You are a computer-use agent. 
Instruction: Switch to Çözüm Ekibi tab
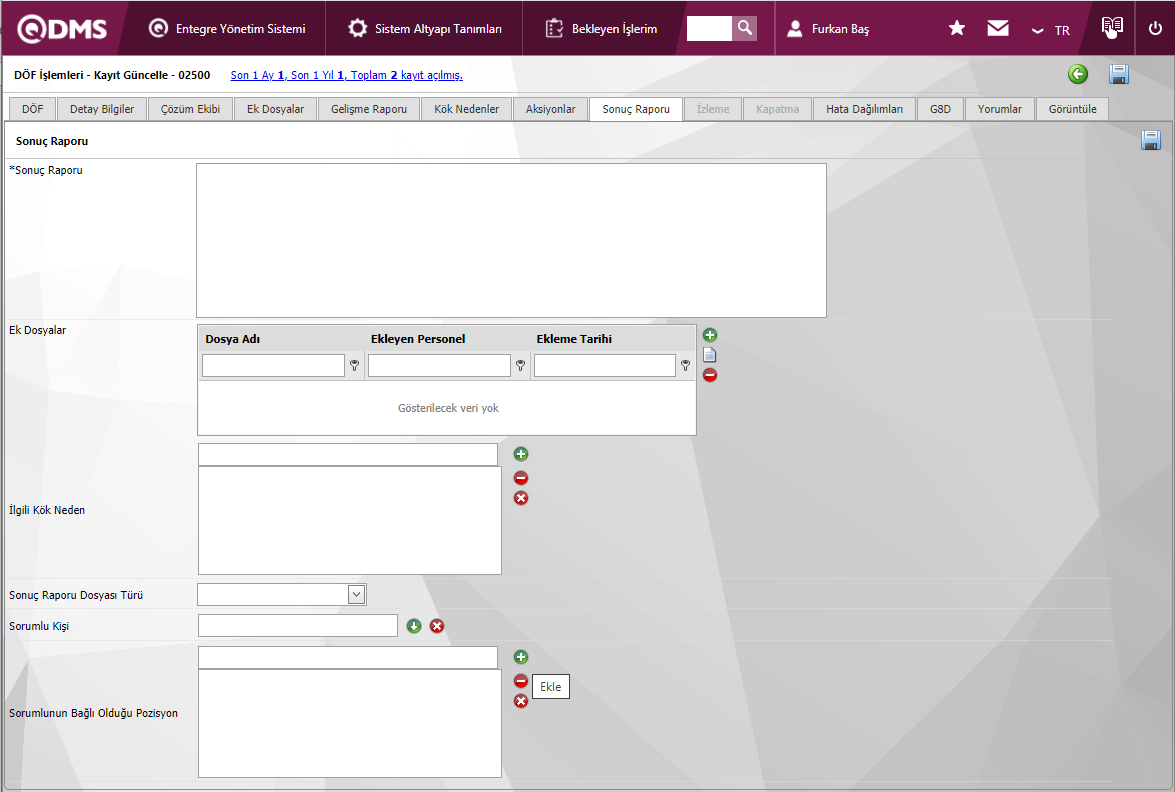(x=190, y=109)
